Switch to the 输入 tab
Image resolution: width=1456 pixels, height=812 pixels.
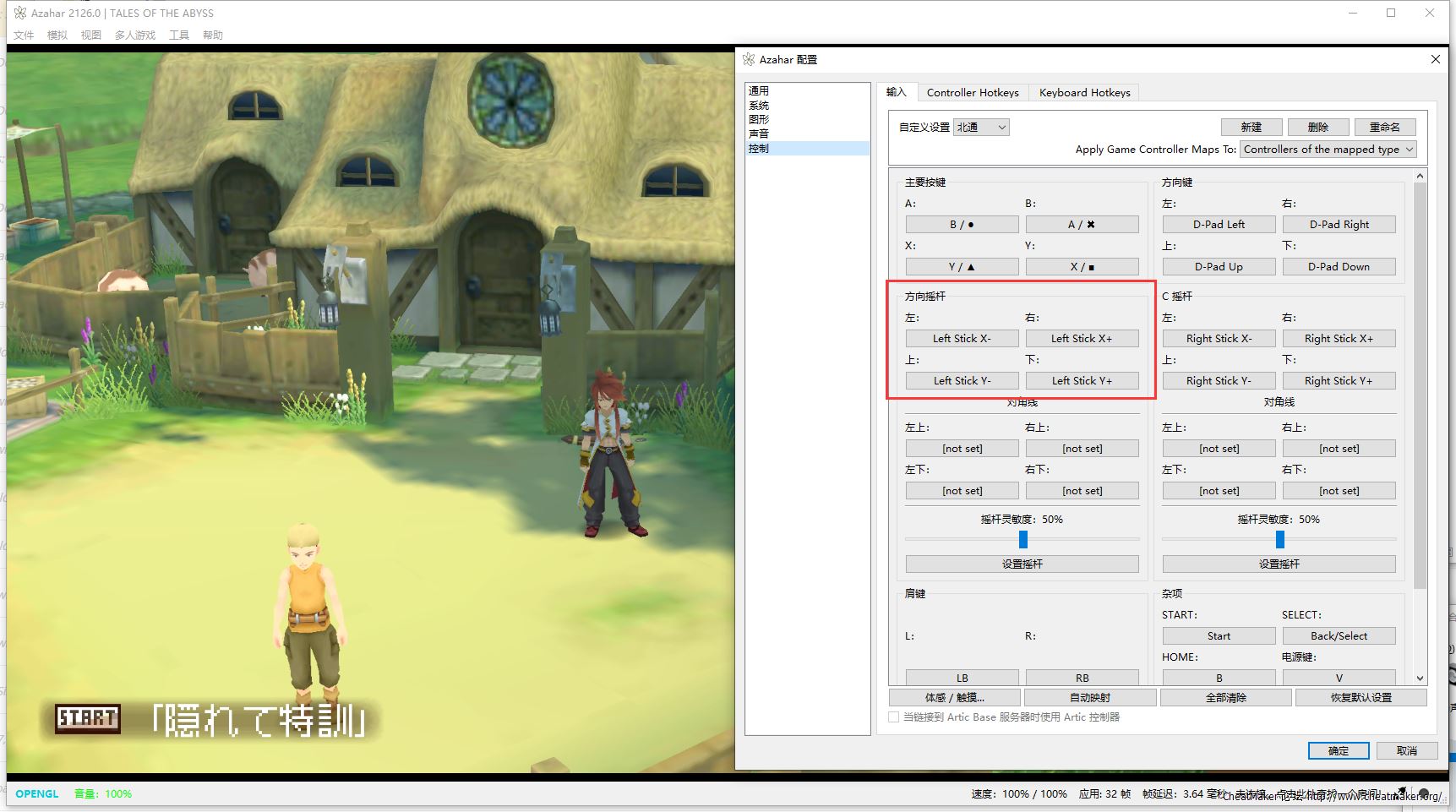pyautogui.click(x=897, y=92)
